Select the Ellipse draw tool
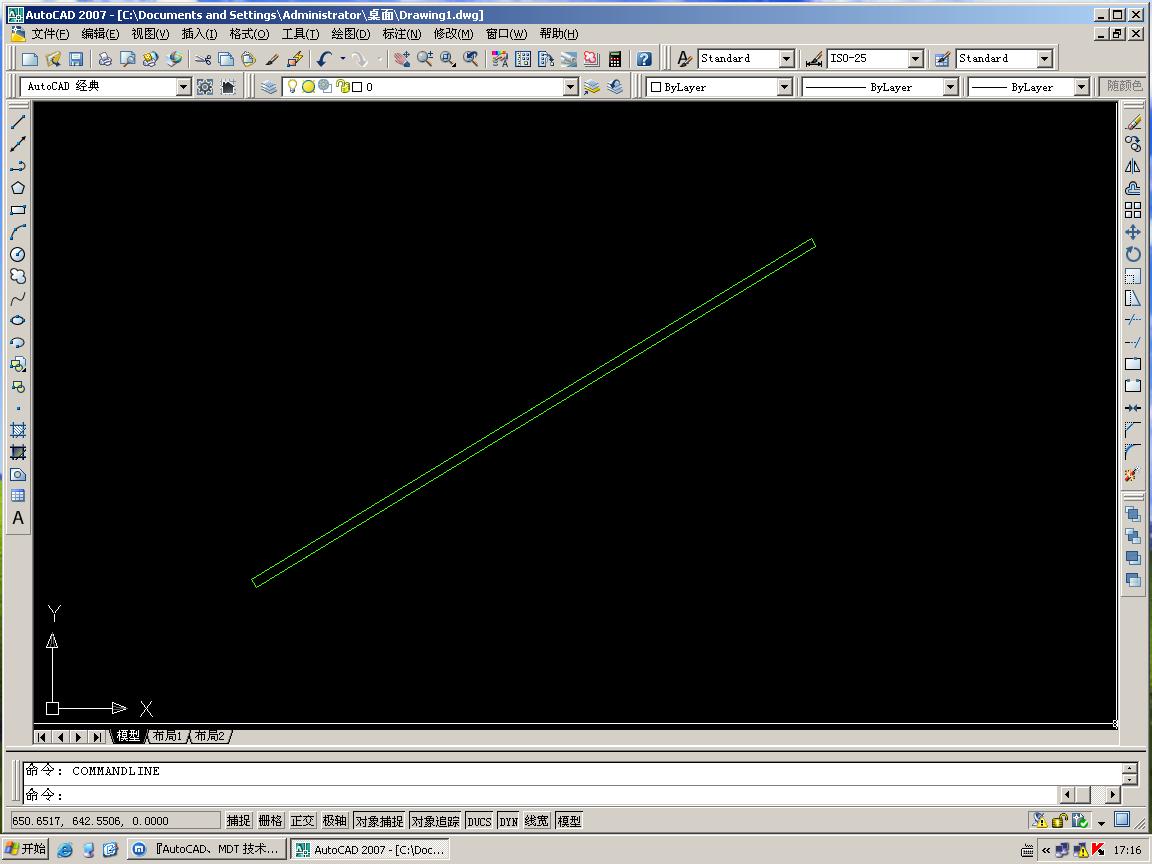1152x864 pixels. point(18,320)
